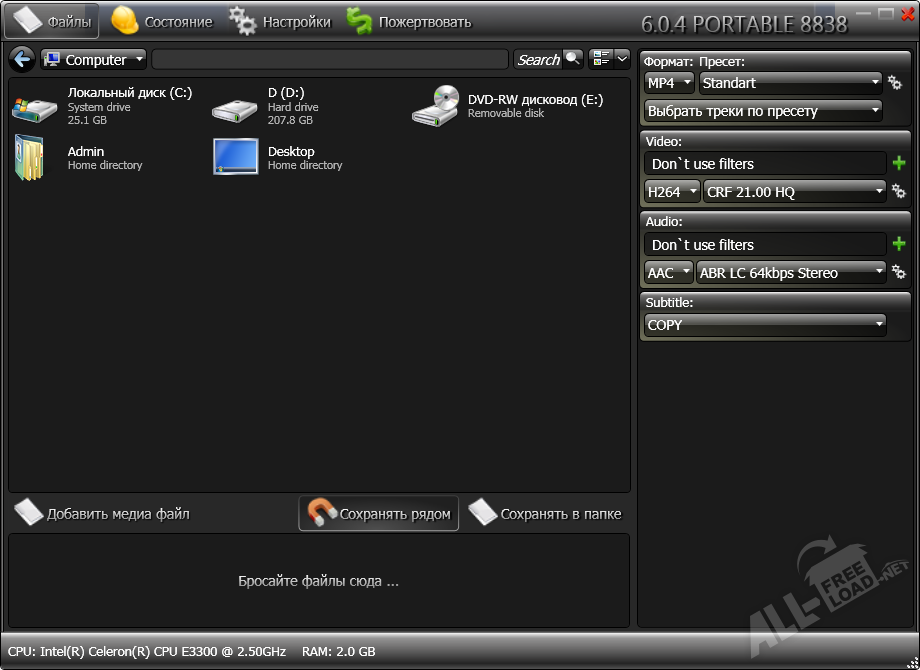Image resolution: width=920 pixels, height=670 pixels.
Task: Open the Настройки tab
Action: [x=280, y=21]
